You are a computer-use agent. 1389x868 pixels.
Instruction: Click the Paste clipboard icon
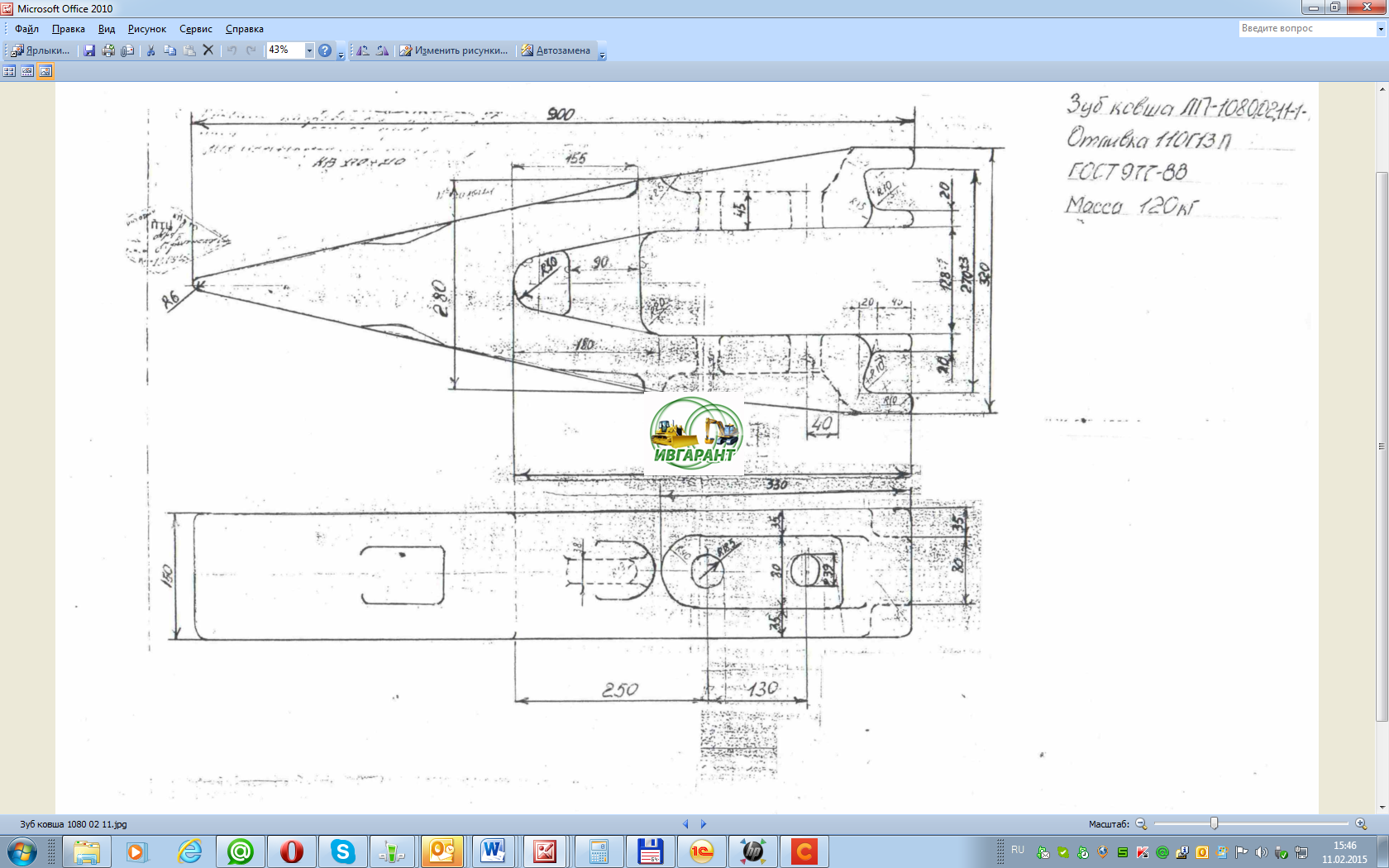[189, 50]
